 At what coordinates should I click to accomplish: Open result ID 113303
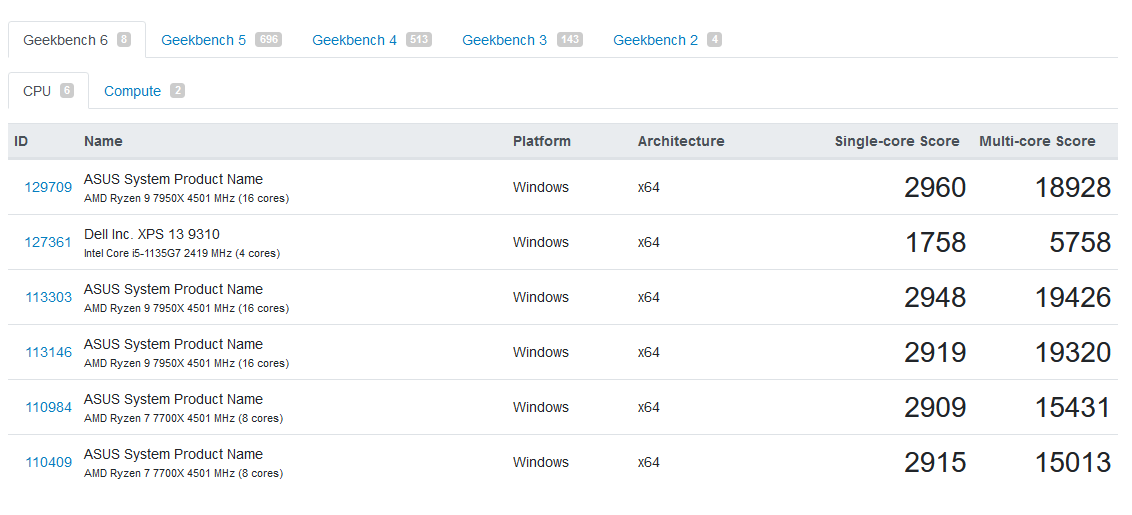[48, 297]
